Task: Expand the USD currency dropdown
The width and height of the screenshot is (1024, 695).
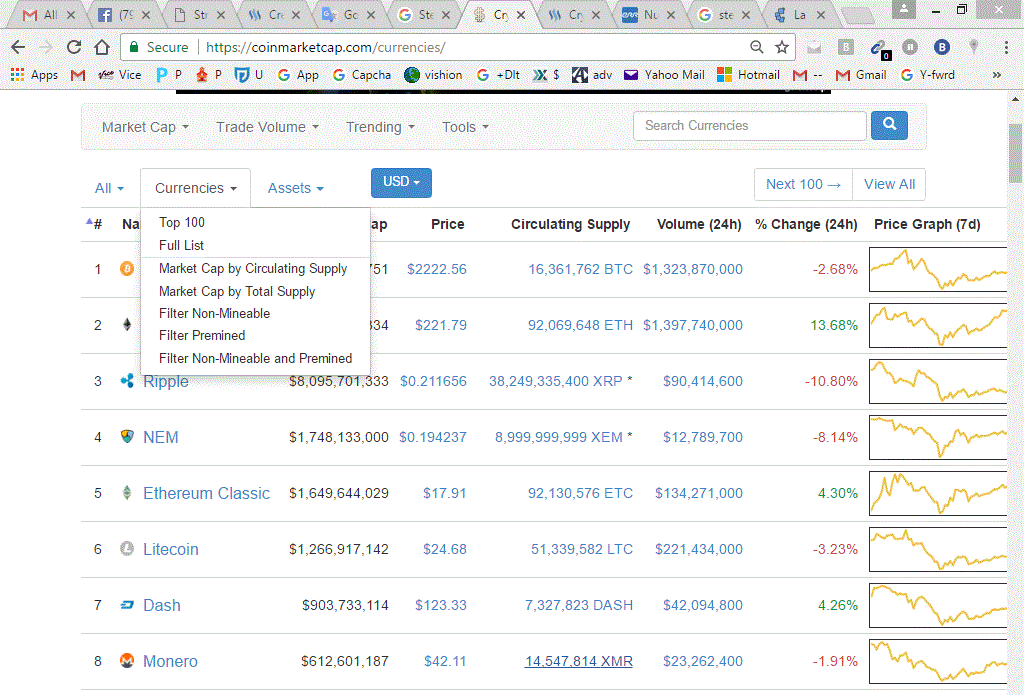Action: (401, 182)
